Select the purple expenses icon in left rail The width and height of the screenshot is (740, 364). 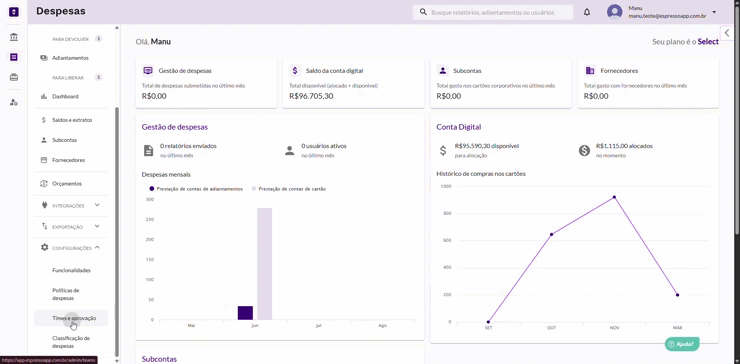tap(14, 57)
